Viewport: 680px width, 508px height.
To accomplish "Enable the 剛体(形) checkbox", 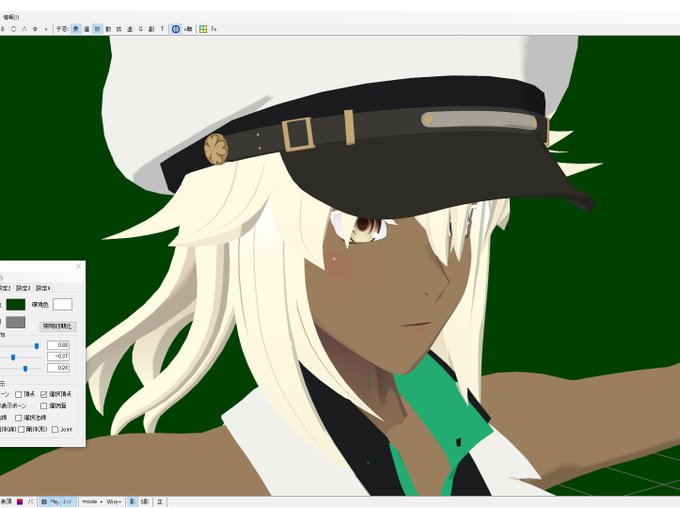I will 21,429.
